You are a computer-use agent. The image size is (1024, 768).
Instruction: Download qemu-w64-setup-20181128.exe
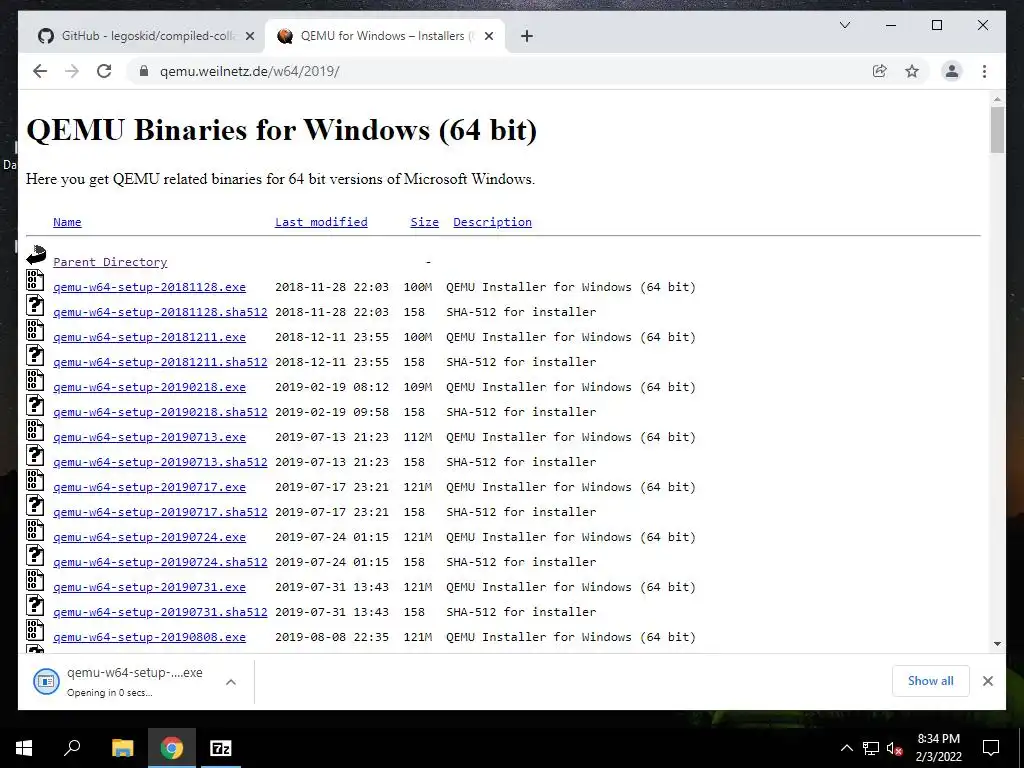[150, 287]
